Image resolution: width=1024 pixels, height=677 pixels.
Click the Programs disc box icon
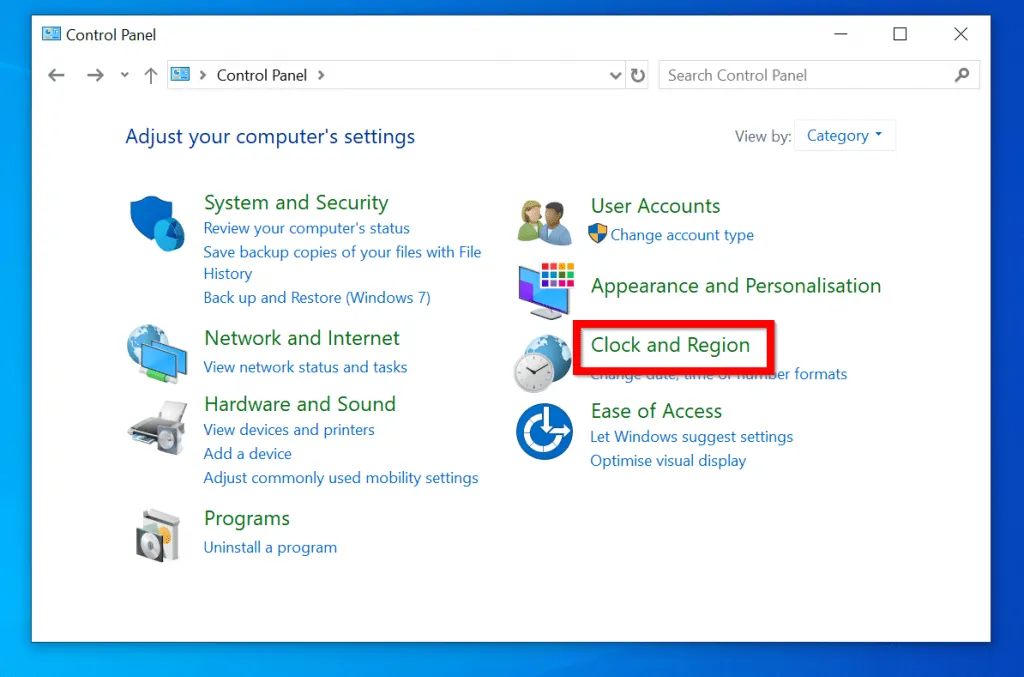tap(157, 535)
